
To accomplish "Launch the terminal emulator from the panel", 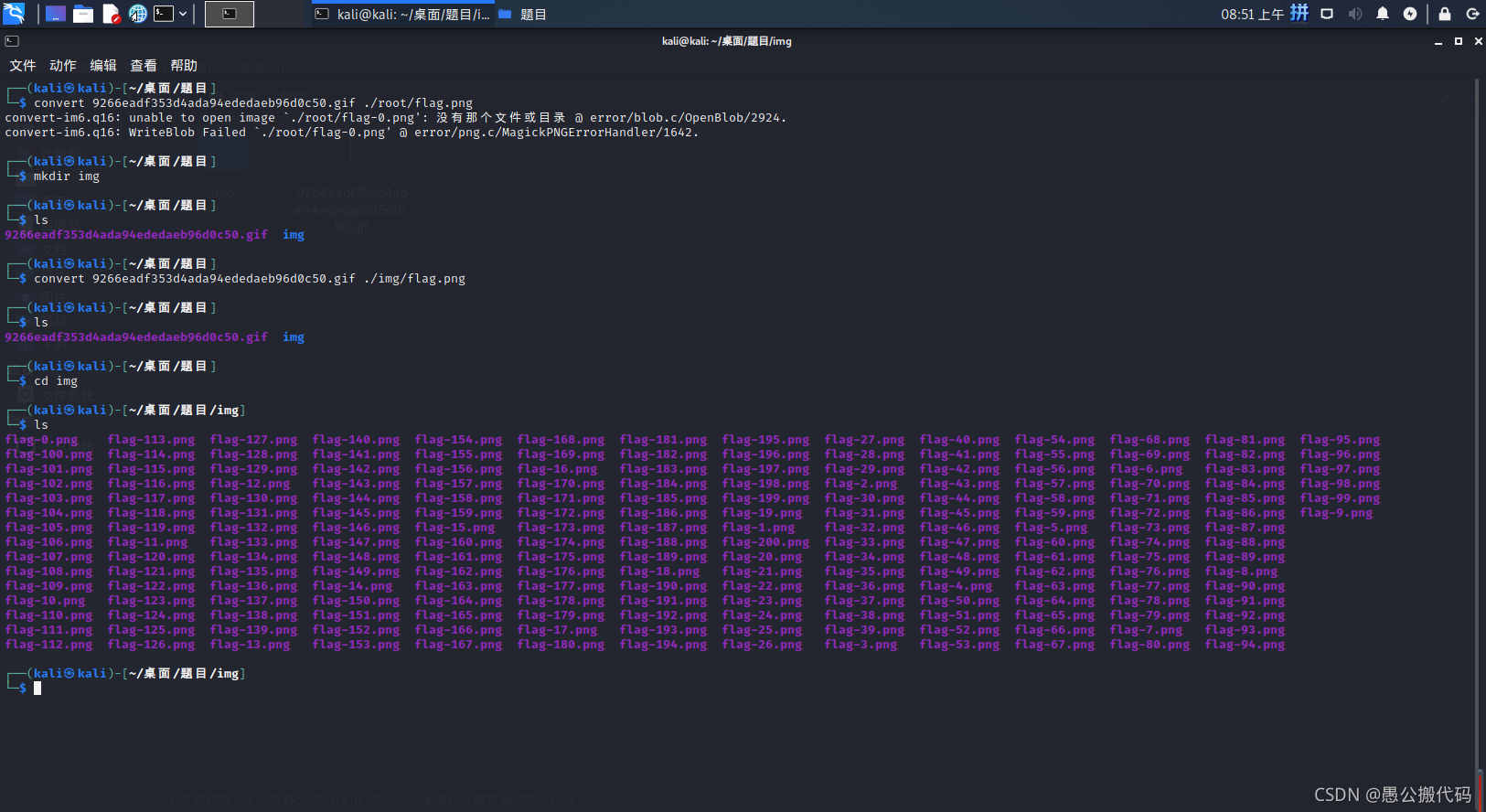I will (x=164, y=14).
